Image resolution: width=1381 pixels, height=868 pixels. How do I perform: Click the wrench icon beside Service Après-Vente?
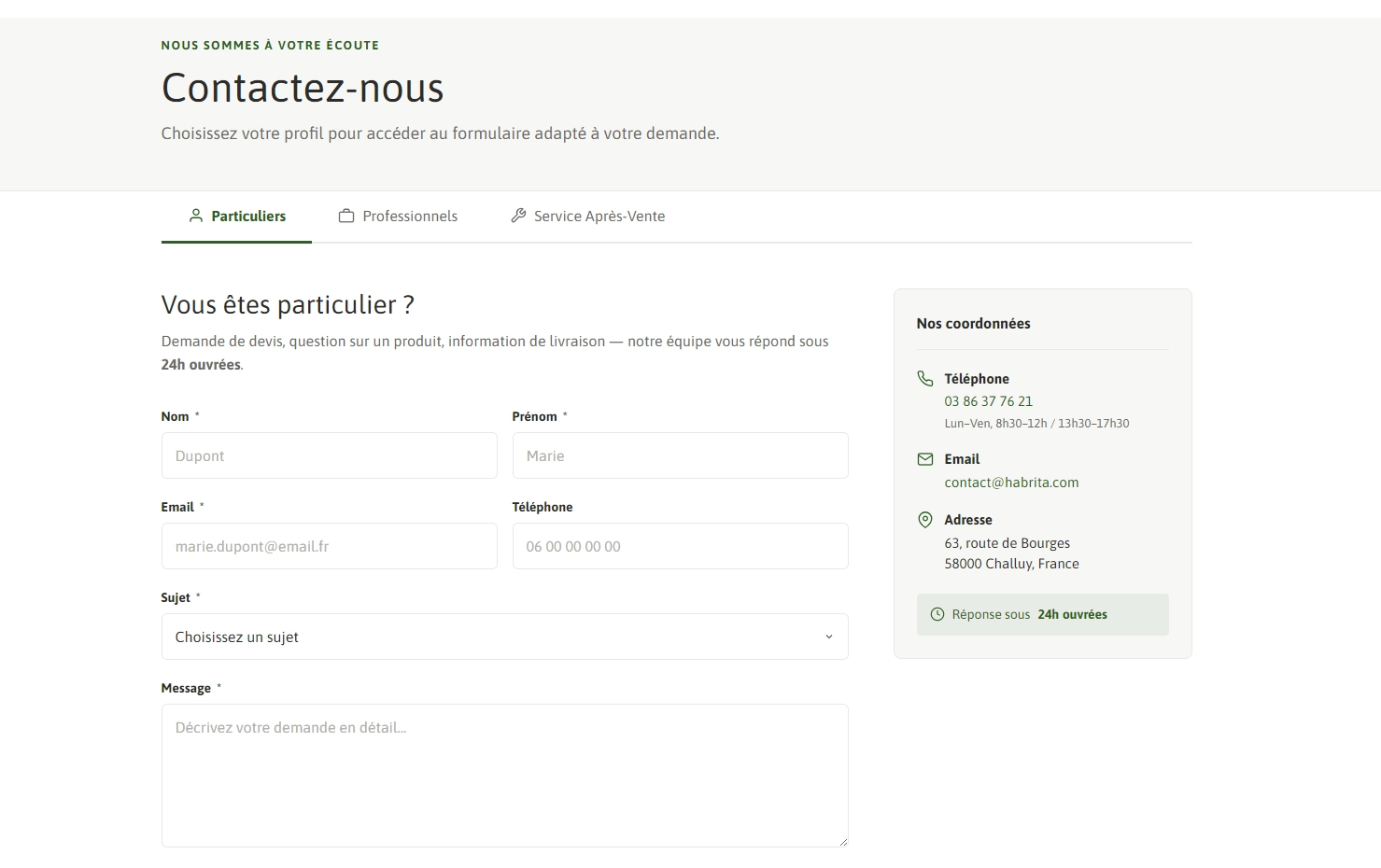coord(518,216)
